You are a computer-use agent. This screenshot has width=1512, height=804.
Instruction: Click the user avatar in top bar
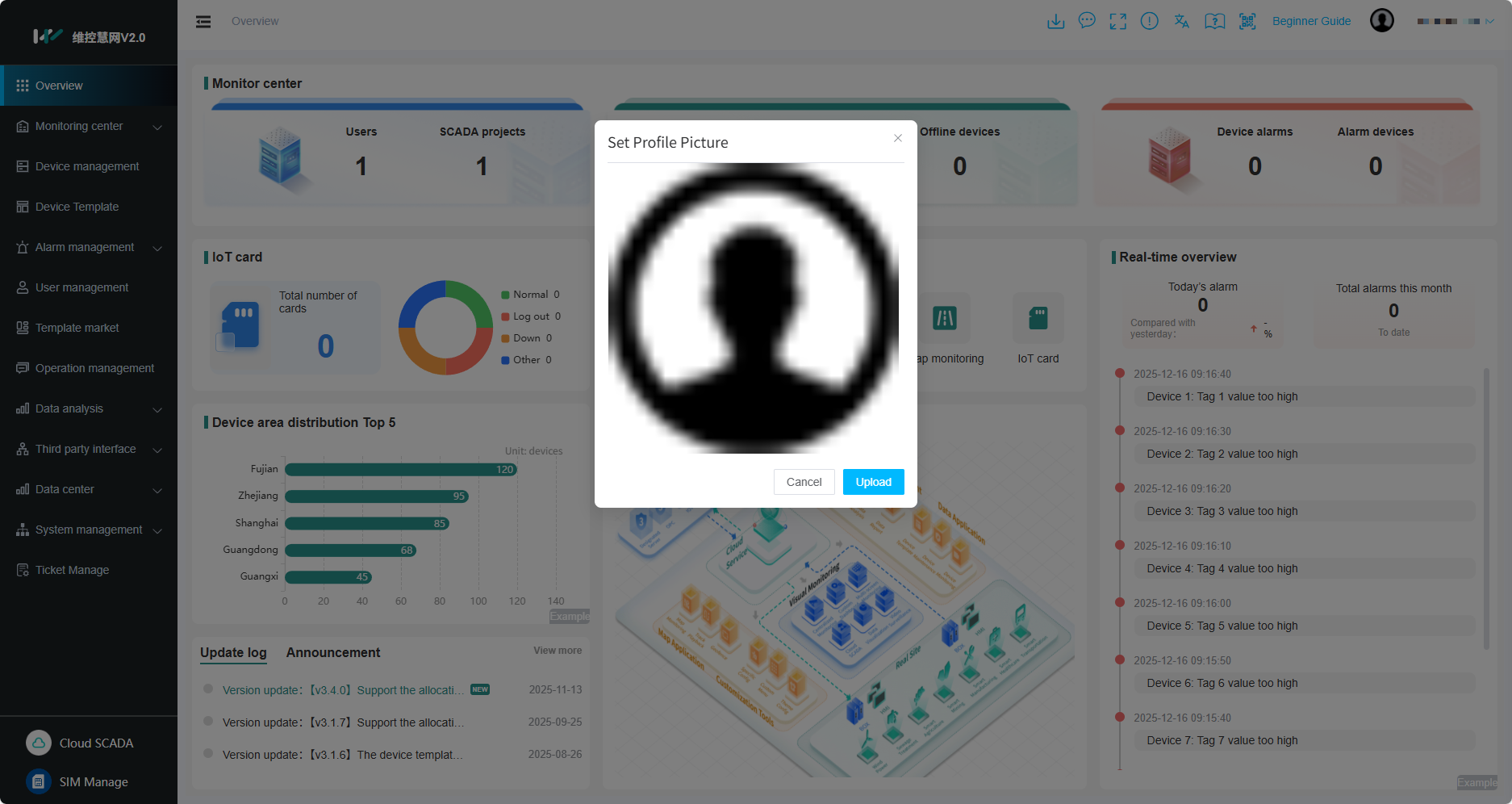point(1382,20)
